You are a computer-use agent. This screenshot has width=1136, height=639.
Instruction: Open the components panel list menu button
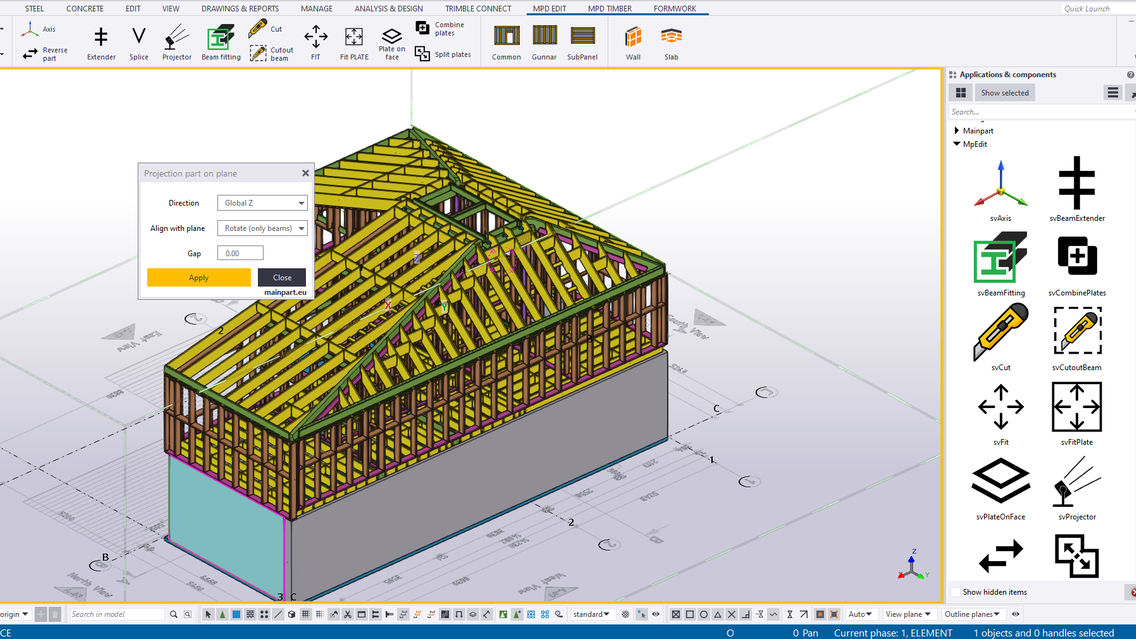pos(1113,93)
